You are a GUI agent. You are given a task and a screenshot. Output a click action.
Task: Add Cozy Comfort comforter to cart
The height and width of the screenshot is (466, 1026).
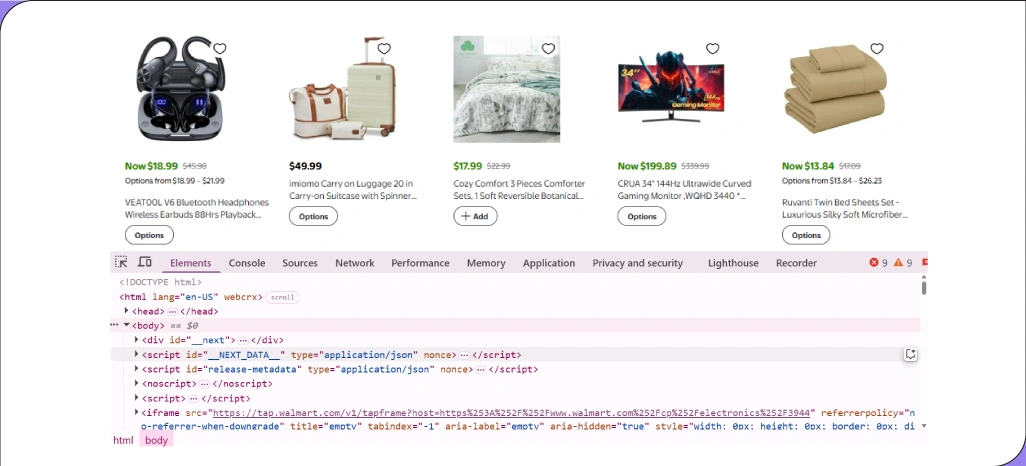(x=475, y=216)
